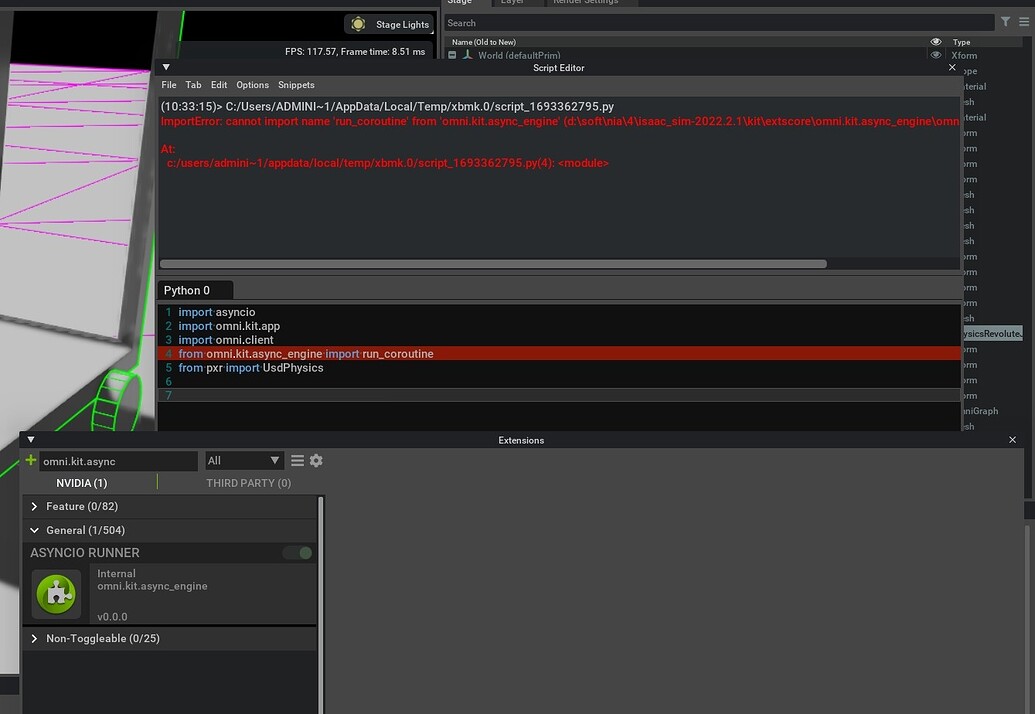This screenshot has width=1035, height=714.
Task: Expand the Feature (0/82) section
Action: [35, 506]
